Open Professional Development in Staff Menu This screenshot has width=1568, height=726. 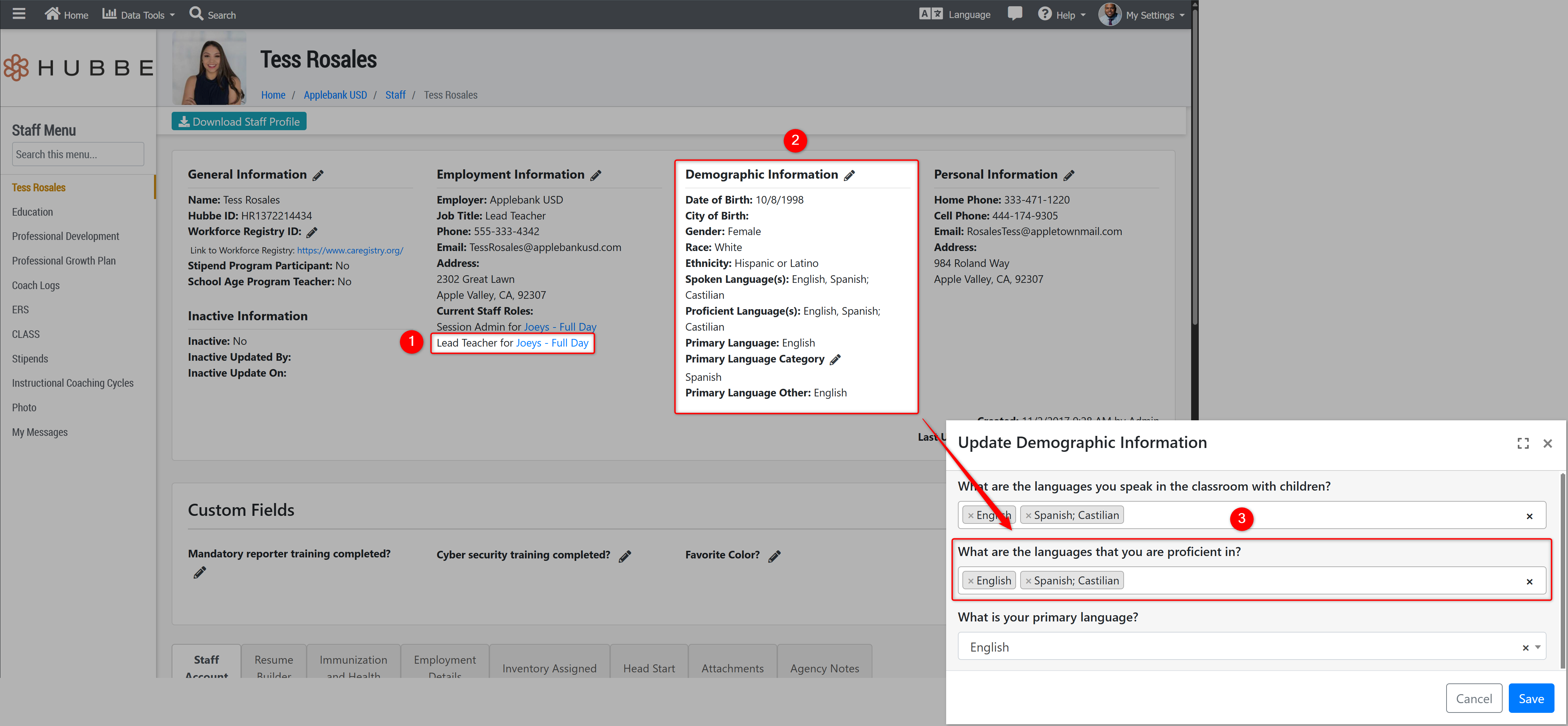(65, 236)
